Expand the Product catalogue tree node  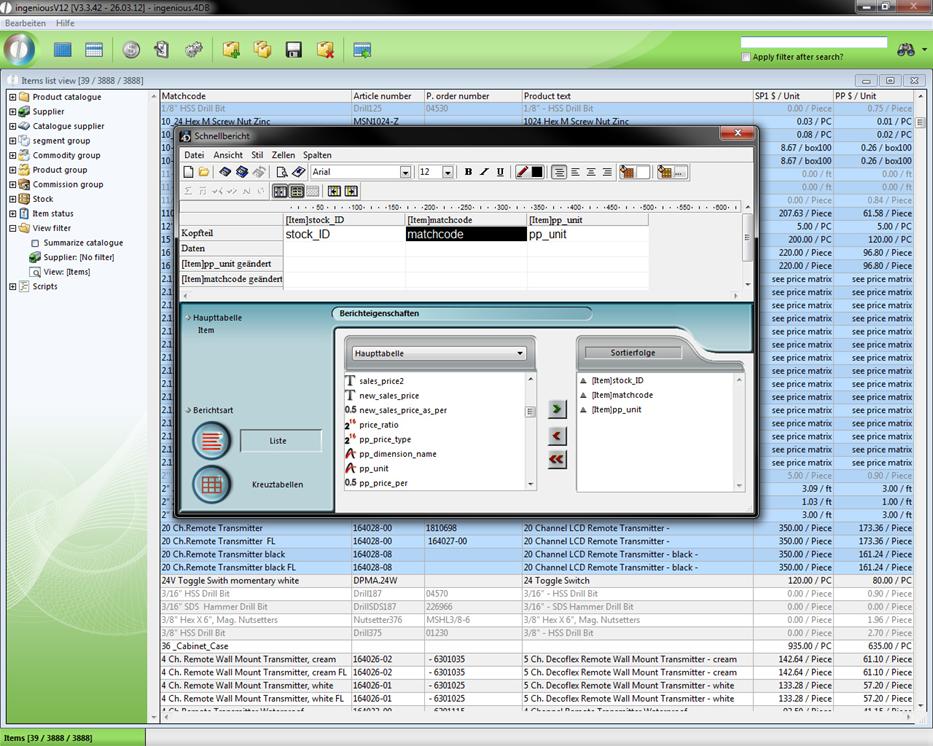point(13,97)
